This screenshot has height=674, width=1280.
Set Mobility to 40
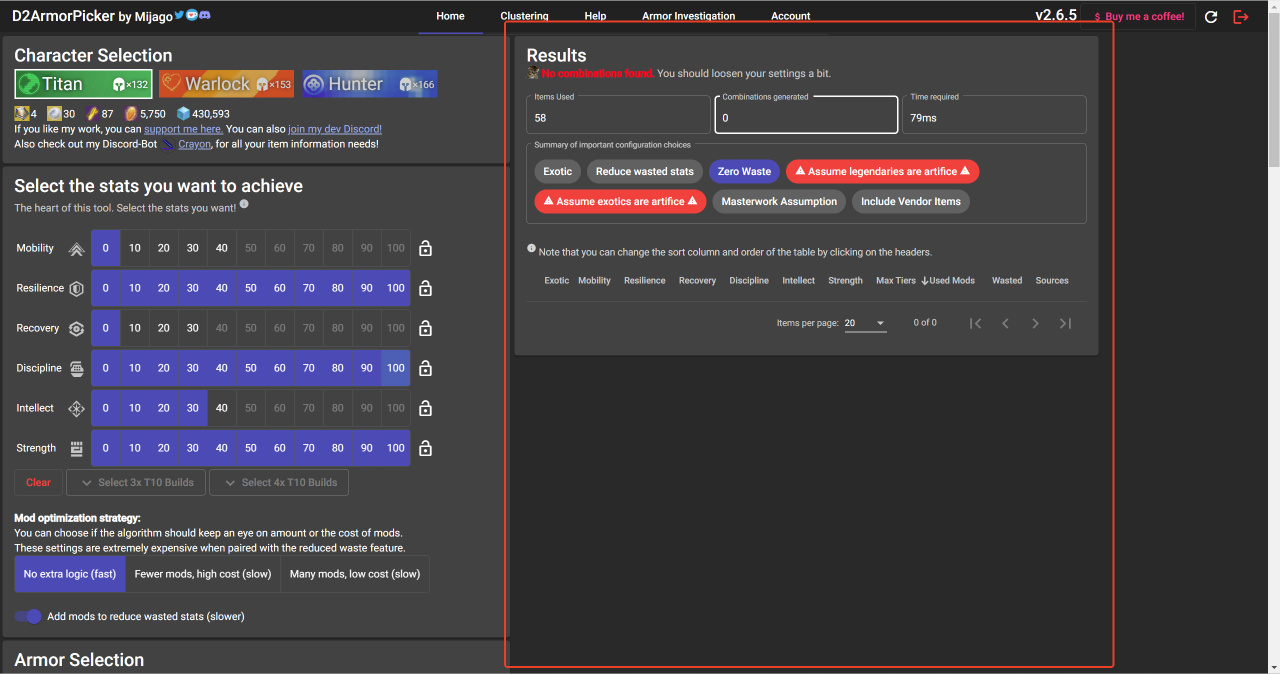click(221, 248)
